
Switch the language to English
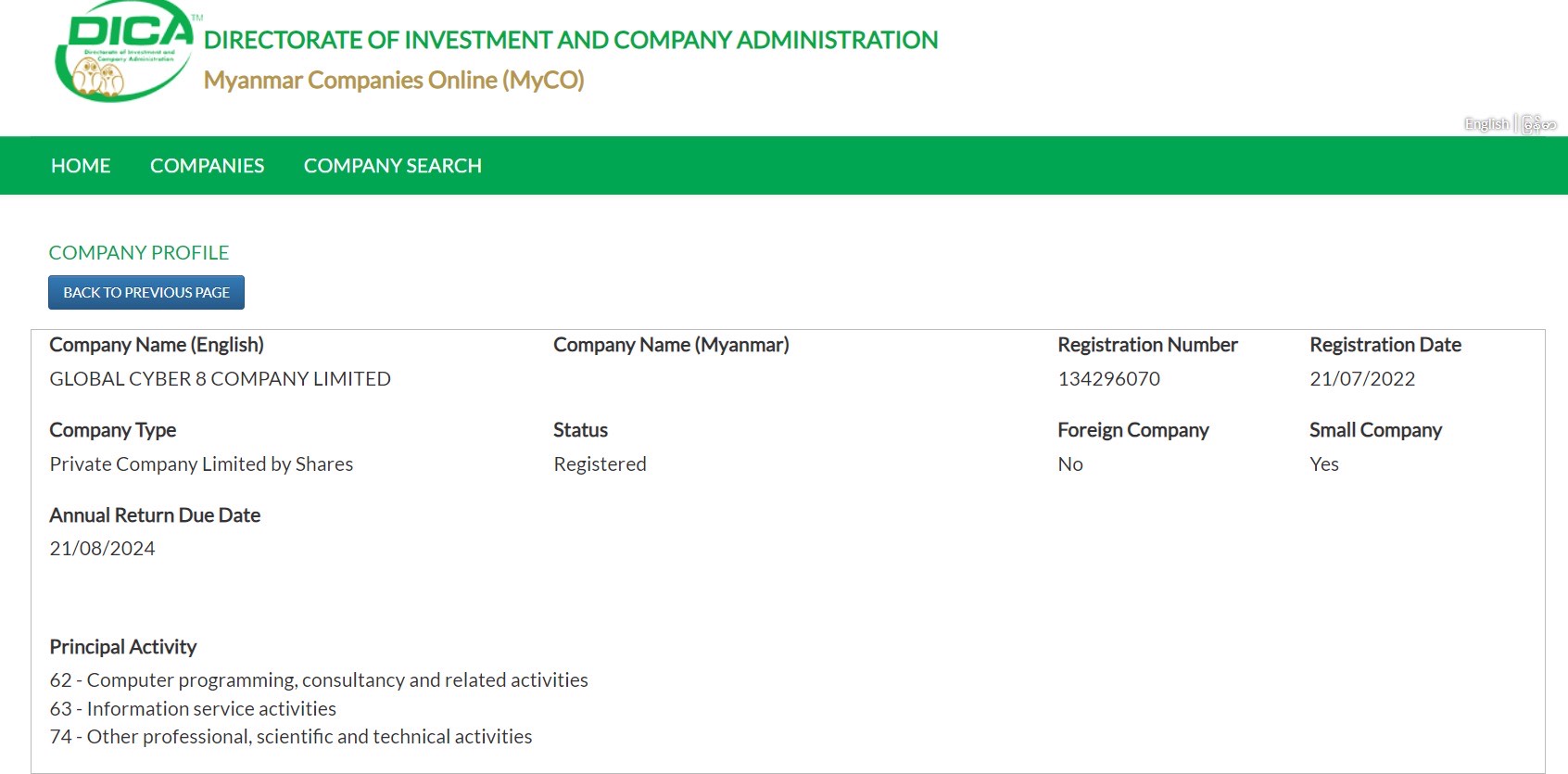click(1486, 124)
